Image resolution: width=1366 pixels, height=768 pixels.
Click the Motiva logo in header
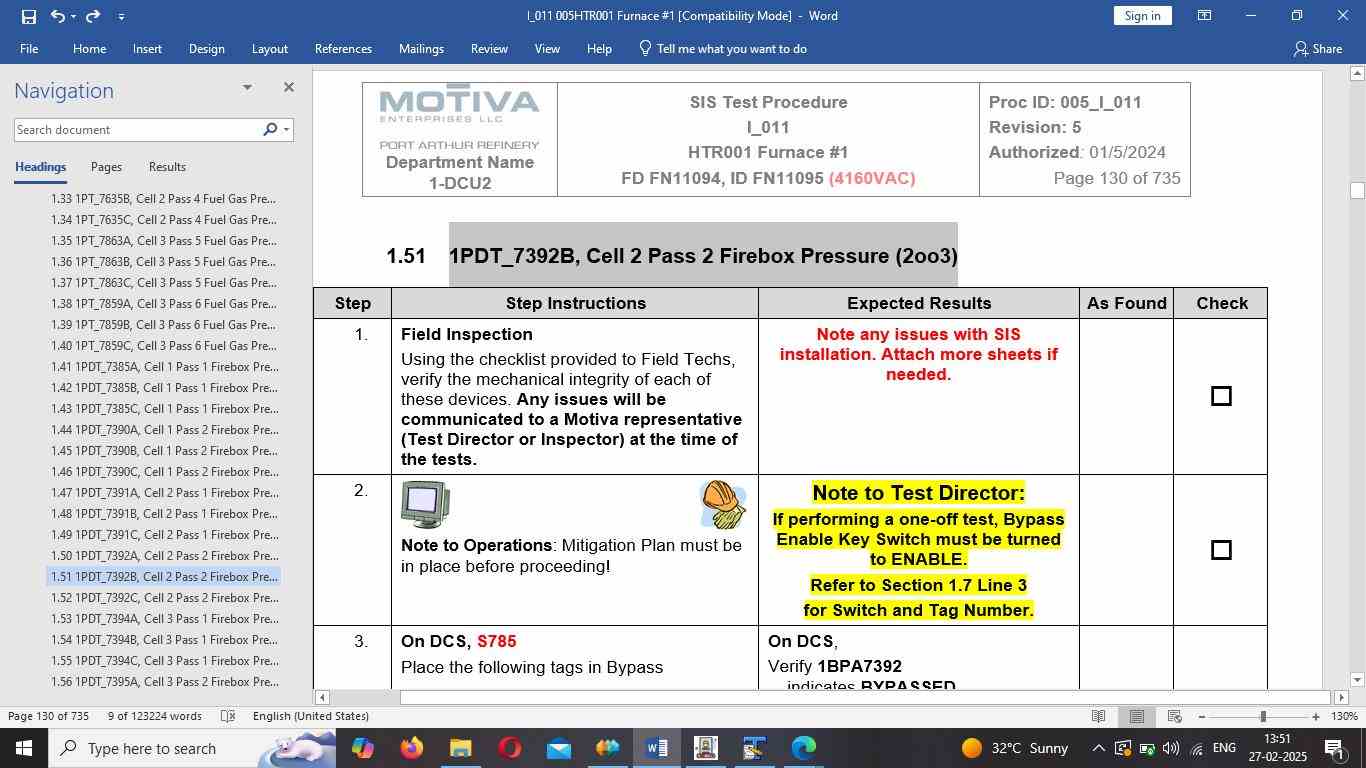[460, 105]
